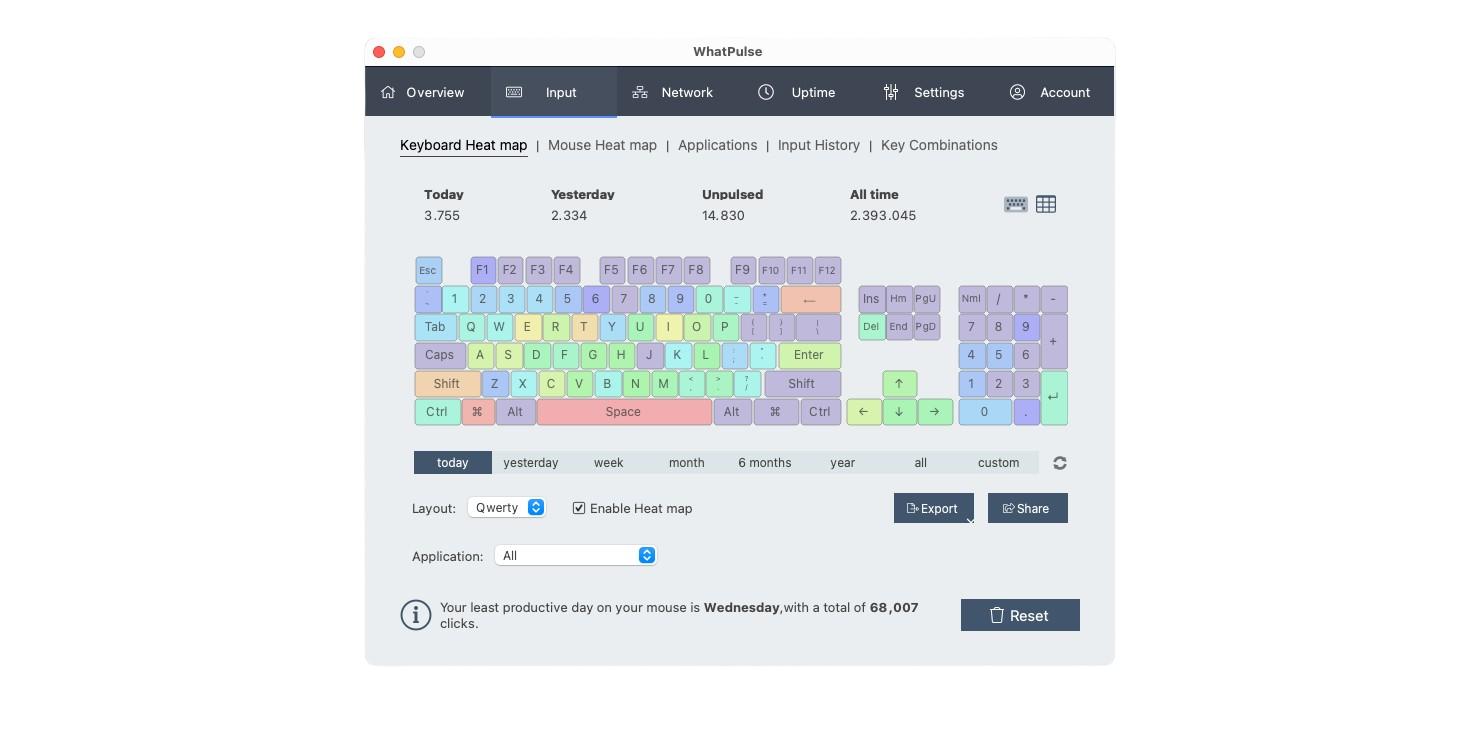The height and width of the screenshot is (740, 1480).
Task: Enable the Heat map checkbox
Action: (x=579, y=508)
